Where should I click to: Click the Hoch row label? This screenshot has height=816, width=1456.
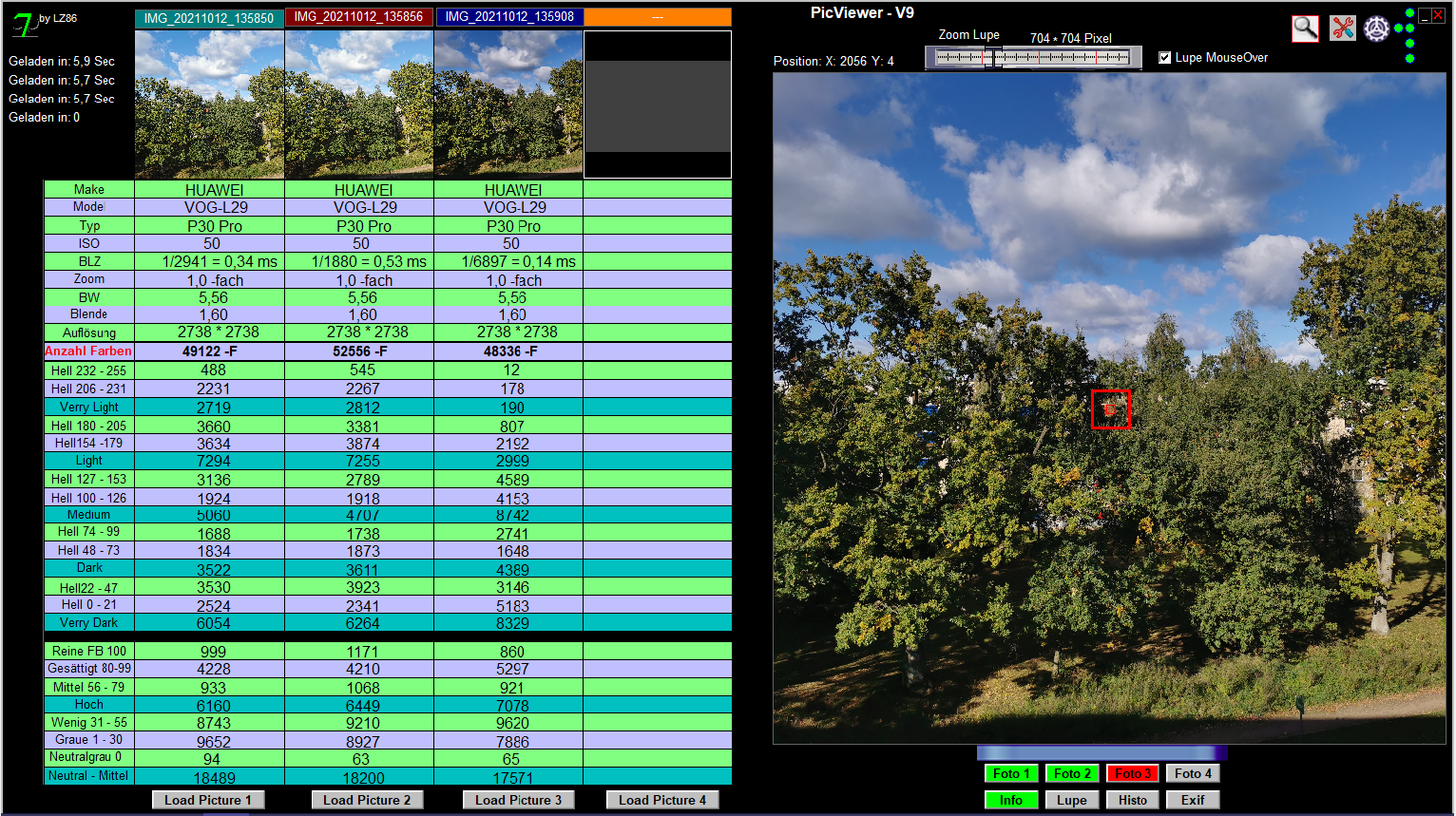89,704
